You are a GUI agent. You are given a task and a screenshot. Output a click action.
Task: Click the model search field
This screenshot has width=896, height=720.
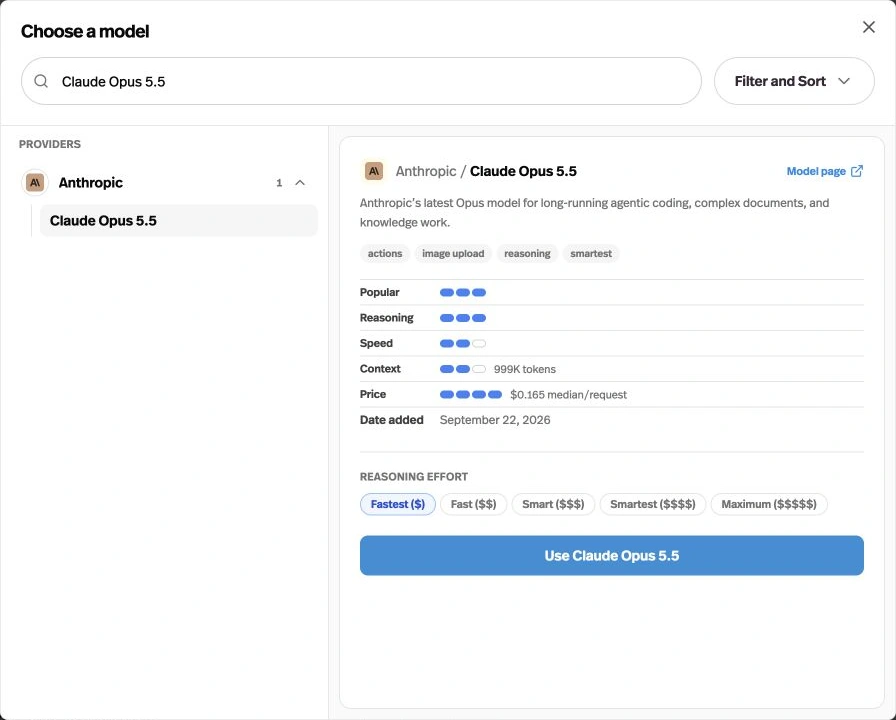361,81
